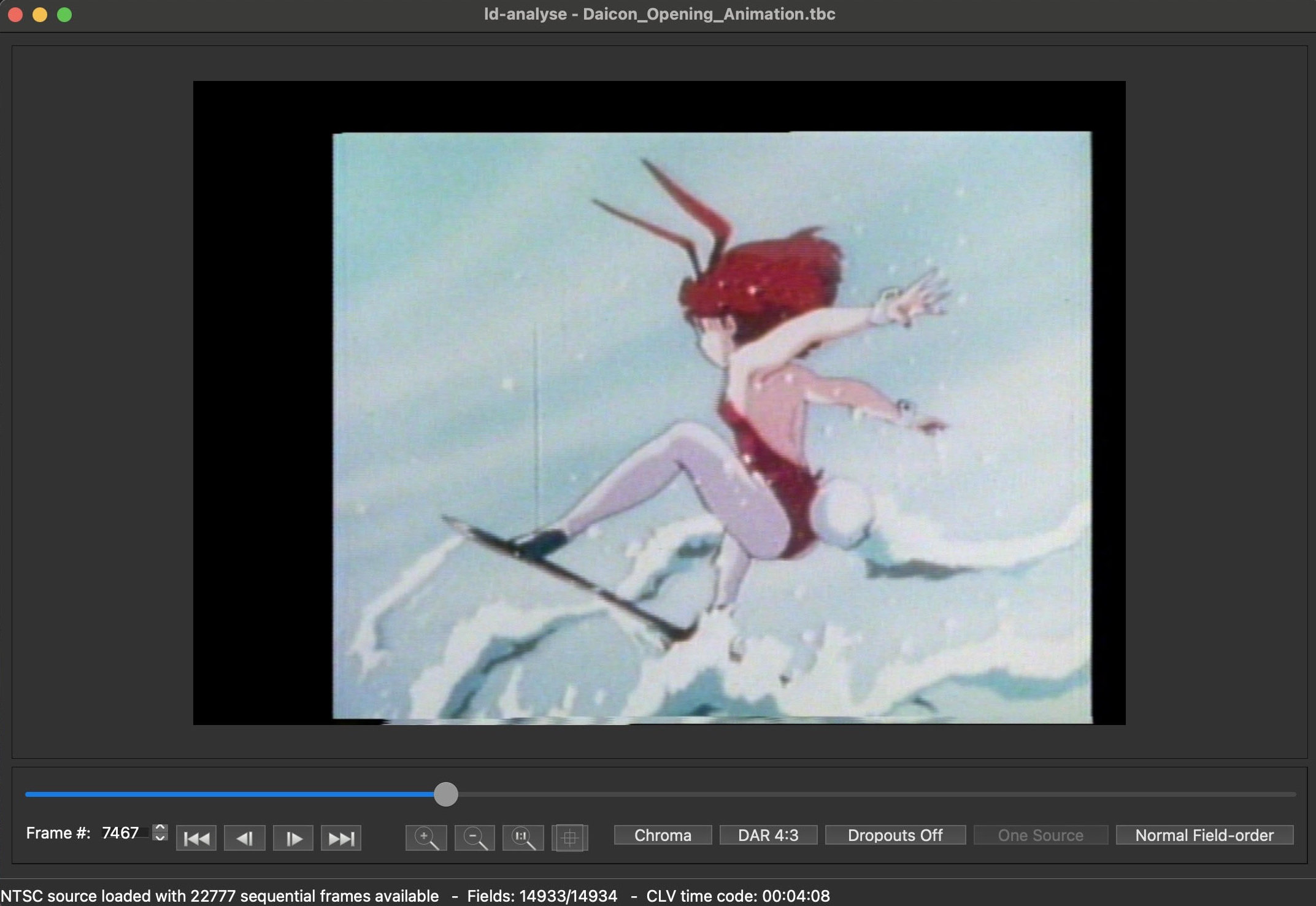Click the zoom out magnifier icon
Viewport: 1316px width, 906px height.
click(x=474, y=838)
